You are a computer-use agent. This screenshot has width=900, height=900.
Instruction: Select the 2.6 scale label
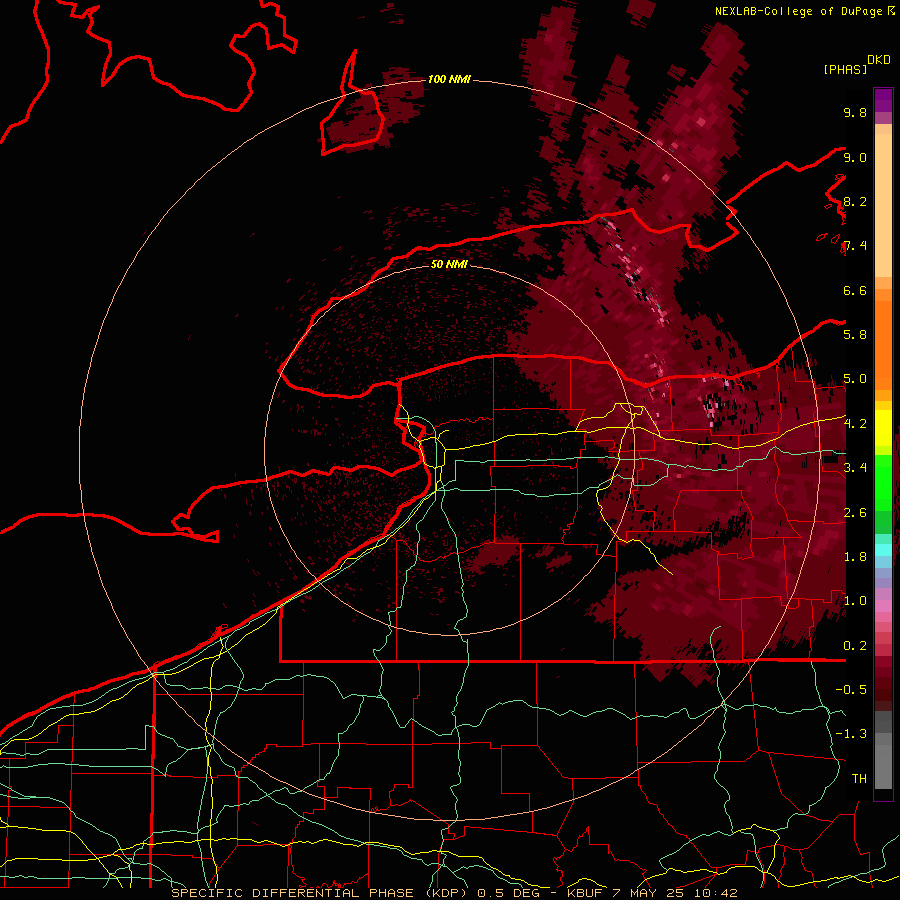tap(855, 513)
